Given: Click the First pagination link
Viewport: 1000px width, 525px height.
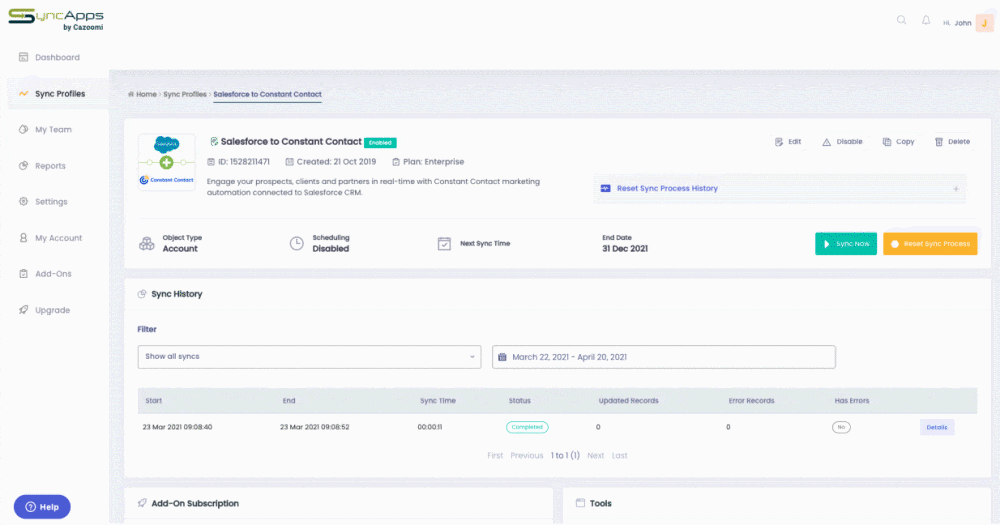Looking at the screenshot, I should click(x=495, y=455).
